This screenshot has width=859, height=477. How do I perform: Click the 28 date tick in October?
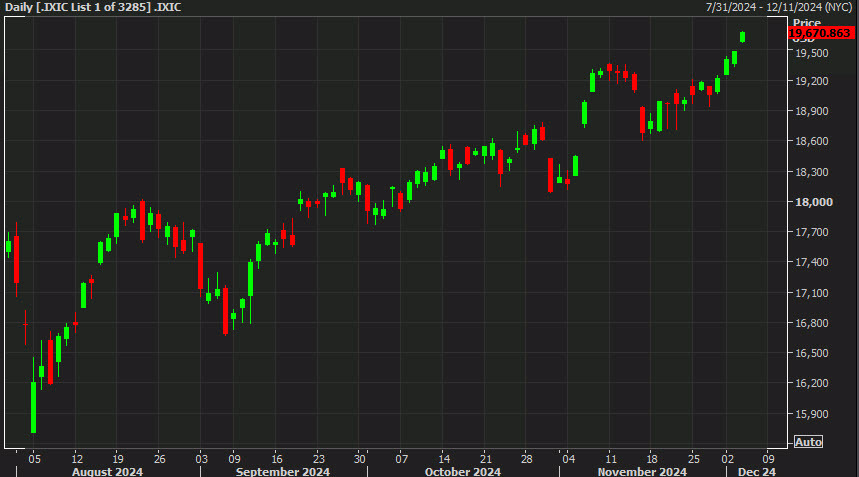(526, 459)
